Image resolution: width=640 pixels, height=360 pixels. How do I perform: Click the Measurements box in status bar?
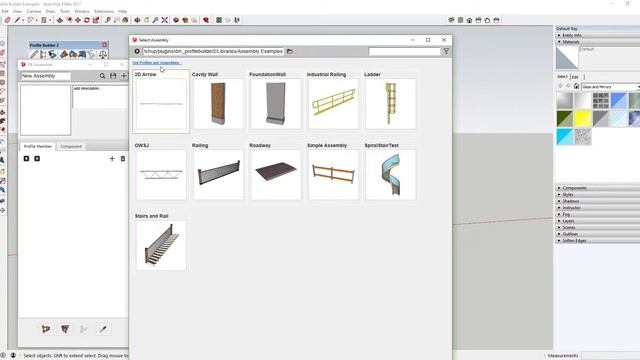point(610,356)
